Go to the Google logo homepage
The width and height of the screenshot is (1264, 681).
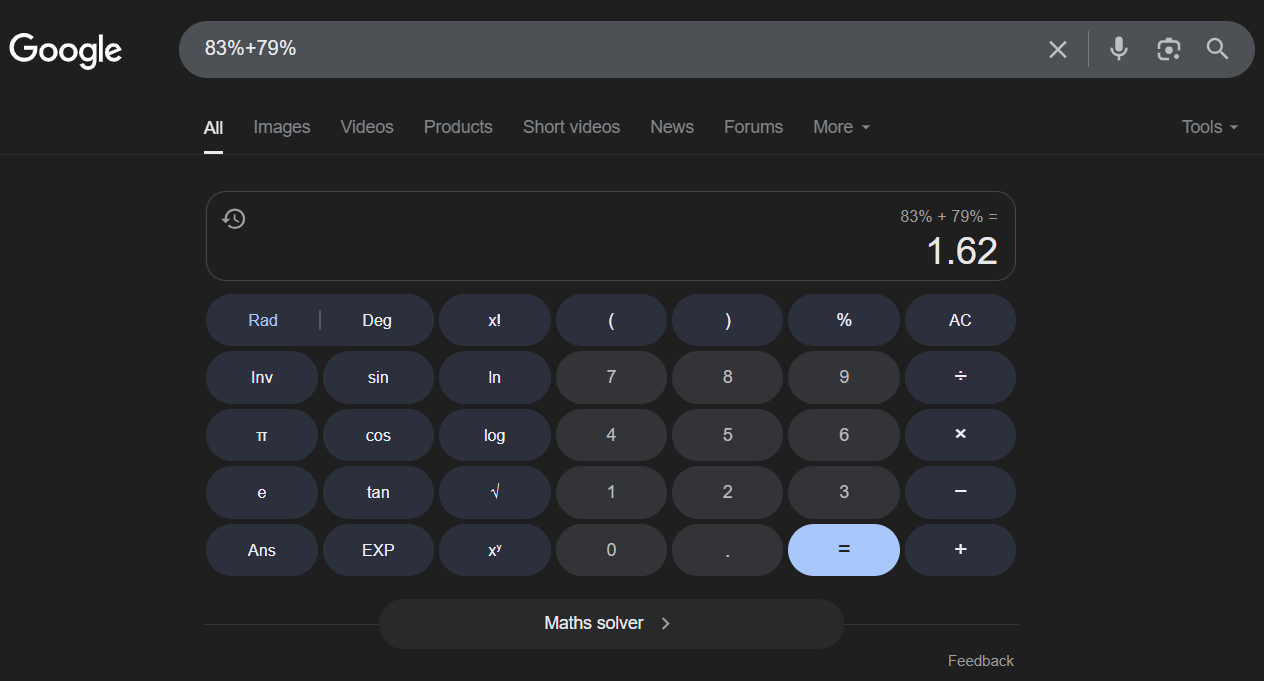[x=66, y=50]
